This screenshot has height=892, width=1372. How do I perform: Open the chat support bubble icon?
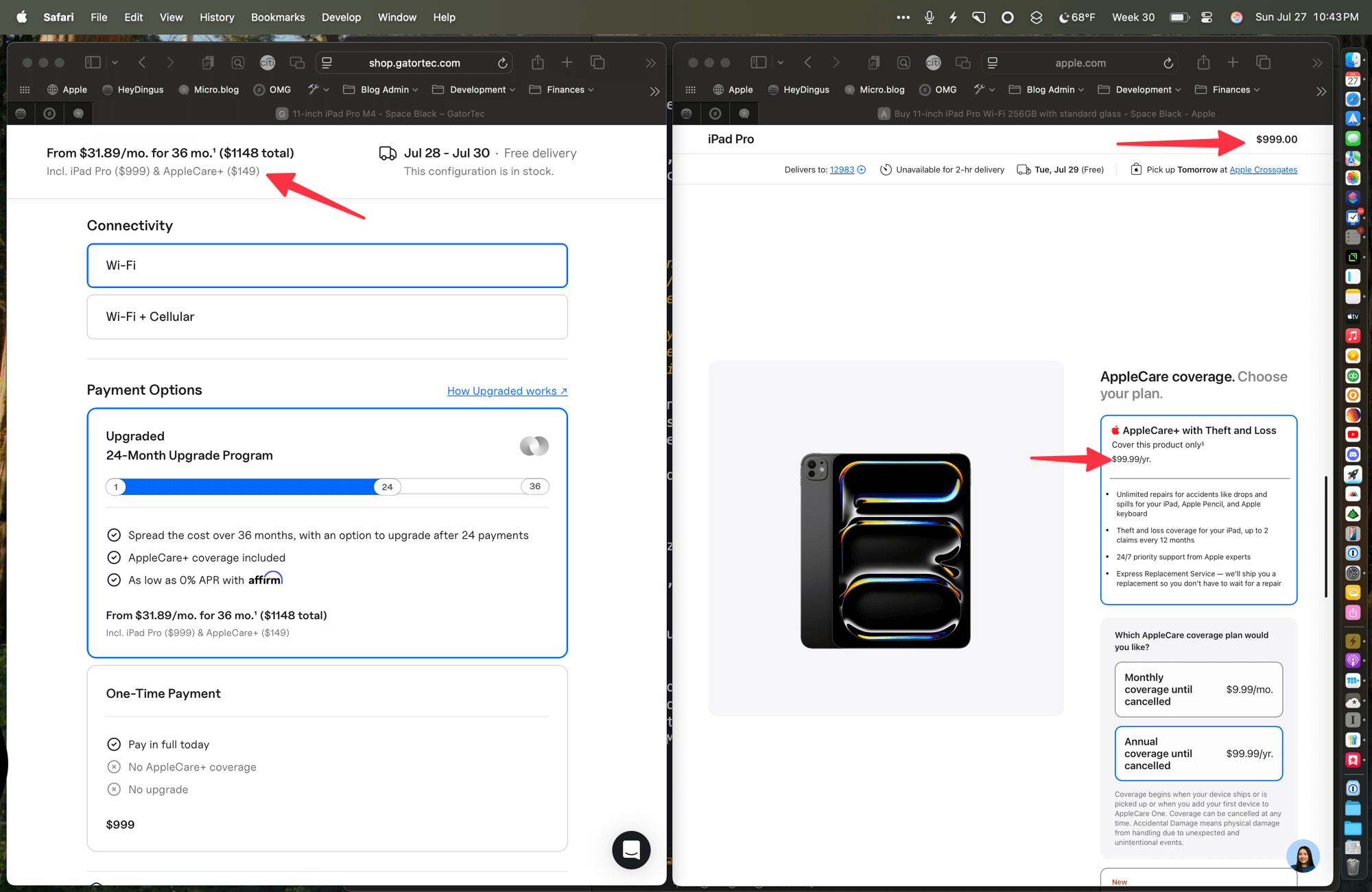tap(630, 849)
